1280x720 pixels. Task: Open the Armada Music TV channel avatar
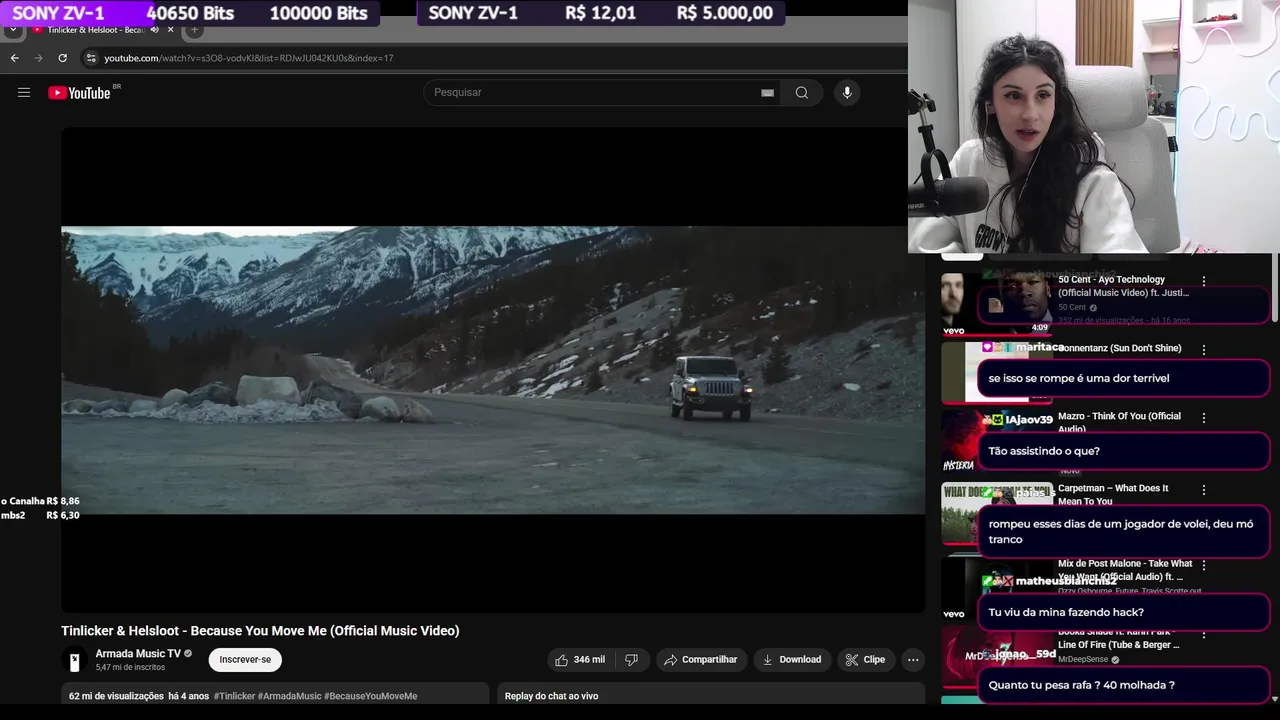click(74, 660)
